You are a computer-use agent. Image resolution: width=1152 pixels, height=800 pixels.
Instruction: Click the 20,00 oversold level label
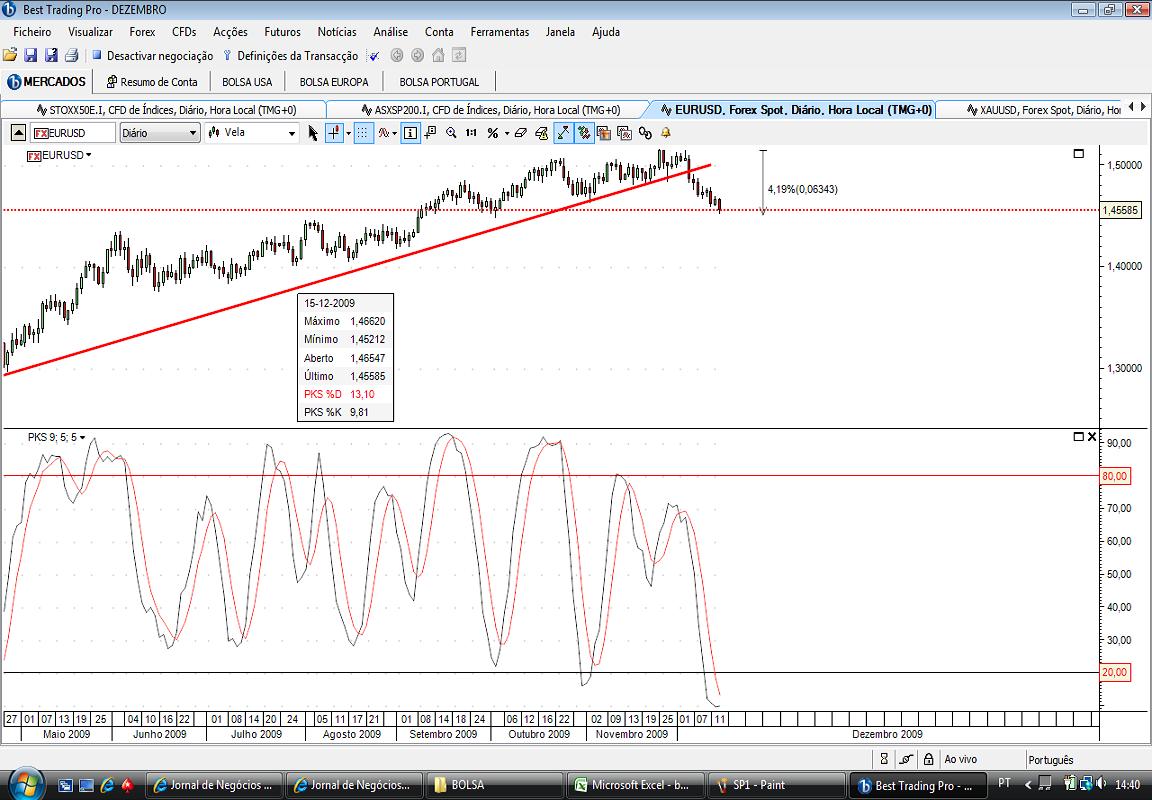[1114, 671]
